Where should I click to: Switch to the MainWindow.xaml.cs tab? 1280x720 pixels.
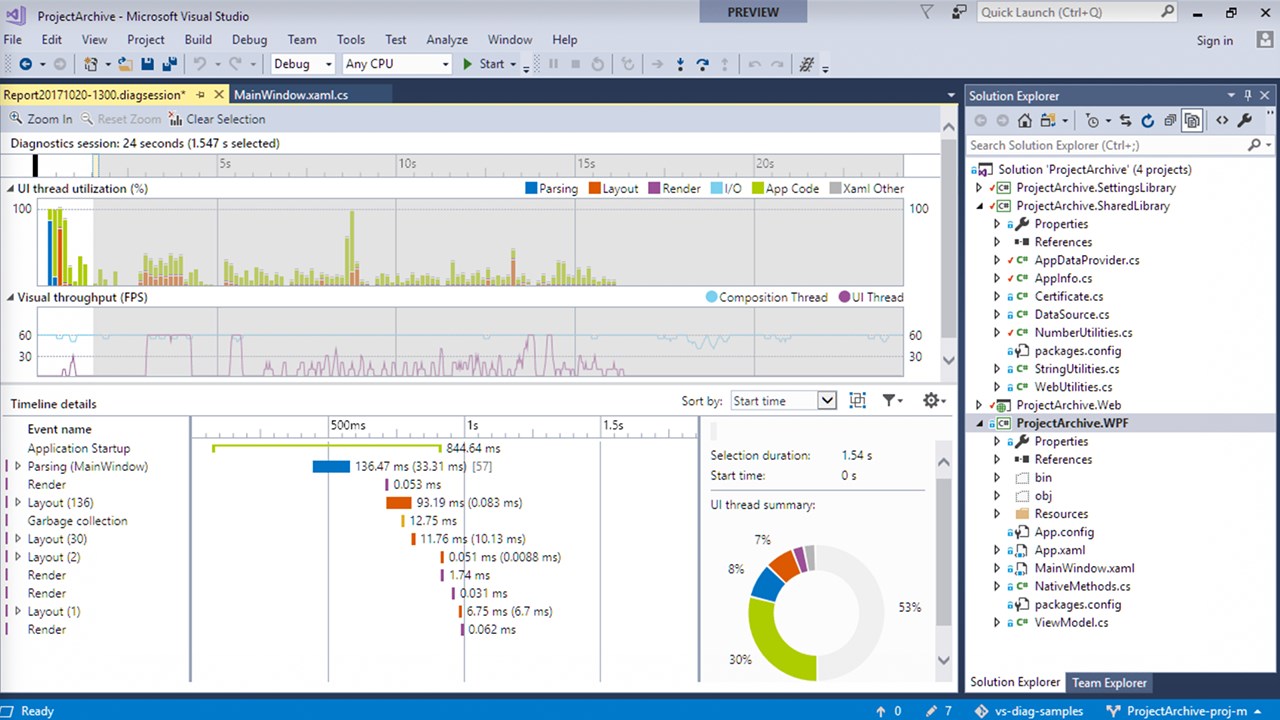[291, 95]
